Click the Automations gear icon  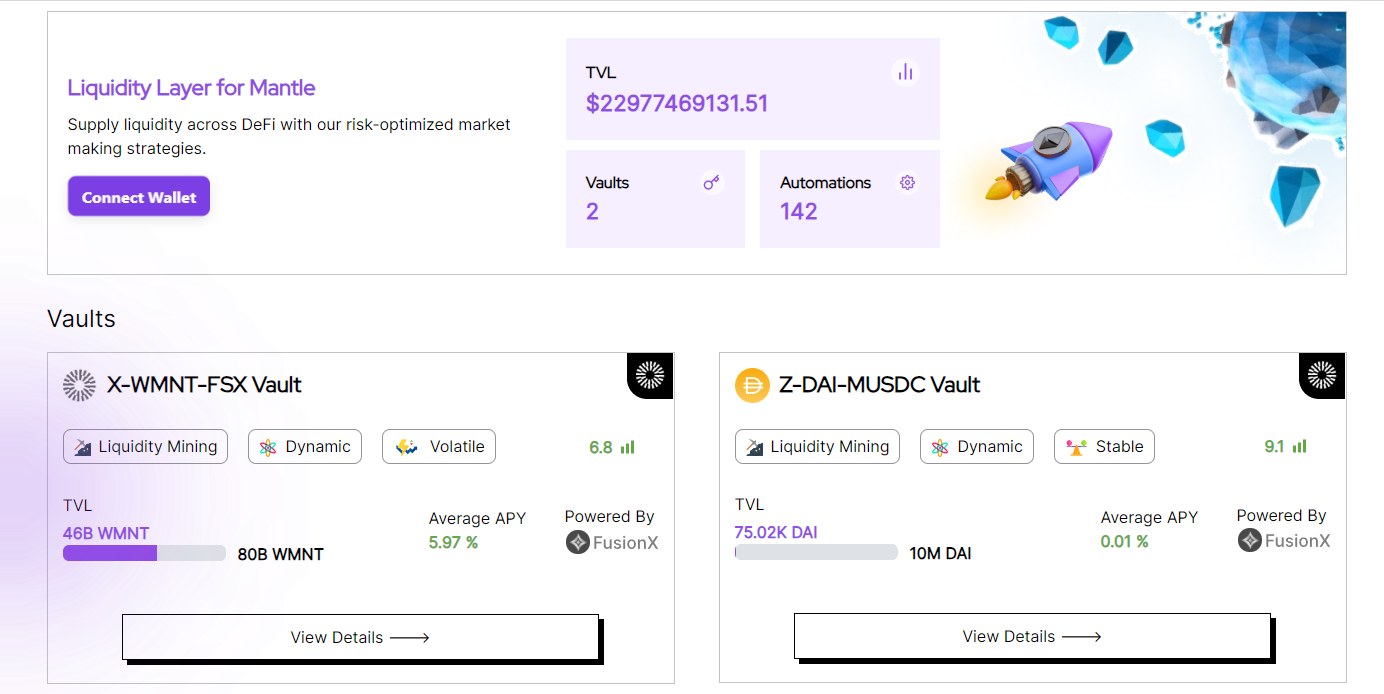(x=907, y=182)
